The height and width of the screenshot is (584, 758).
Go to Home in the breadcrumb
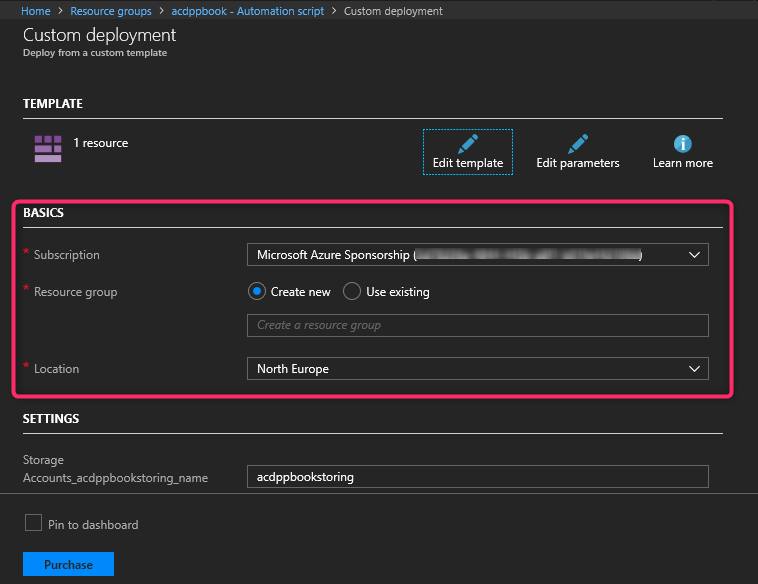point(36,11)
